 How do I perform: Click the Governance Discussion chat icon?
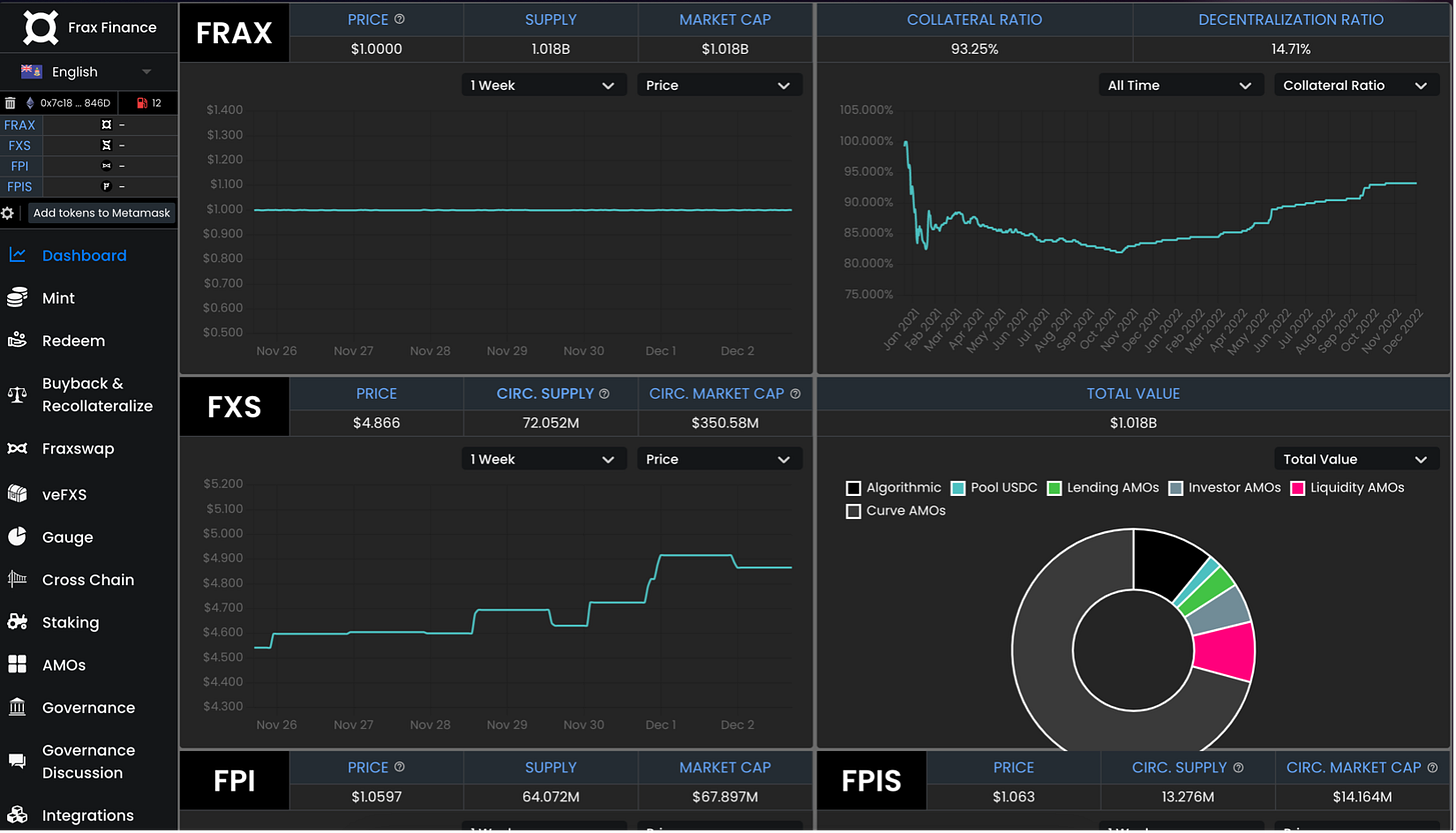point(17,762)
